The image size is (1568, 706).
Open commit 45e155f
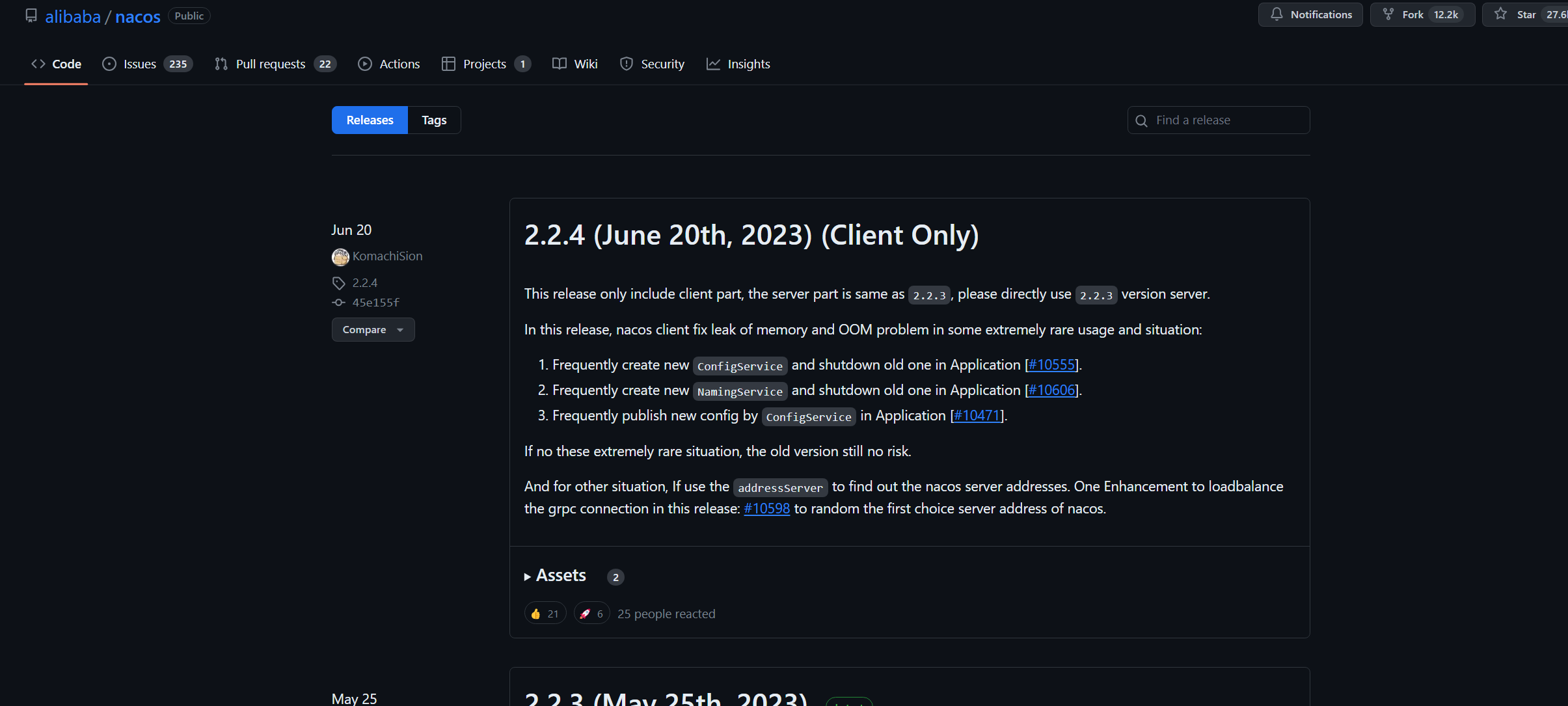point(375,303)
